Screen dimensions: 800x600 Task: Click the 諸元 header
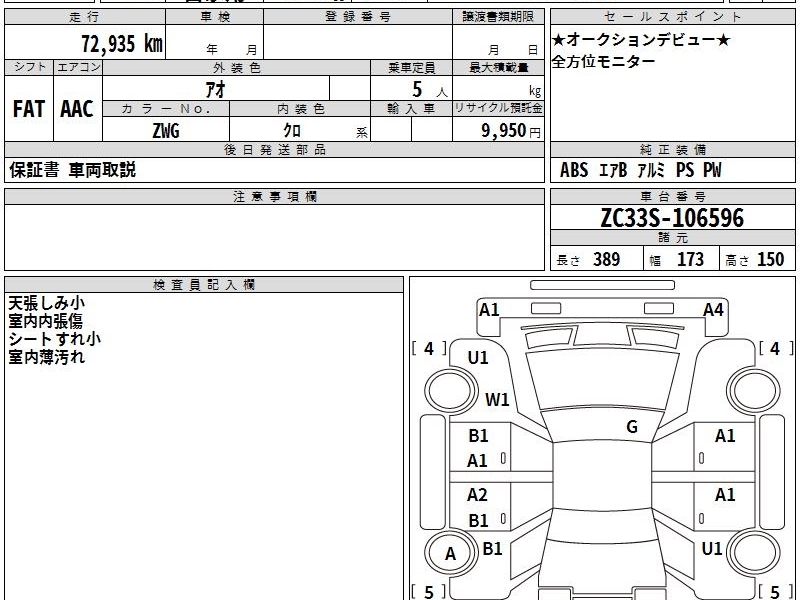672,238
